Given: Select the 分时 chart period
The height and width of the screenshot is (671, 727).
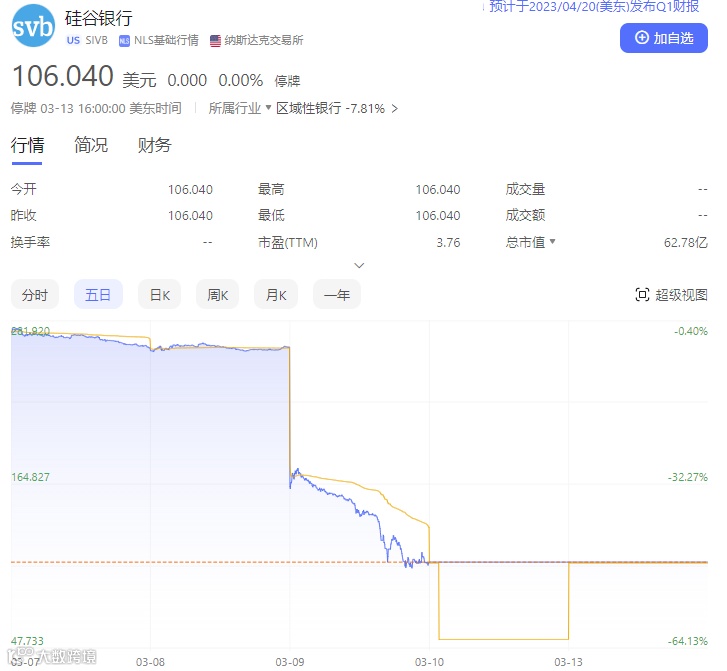Looking at the screenshot, I should (35, 294).
